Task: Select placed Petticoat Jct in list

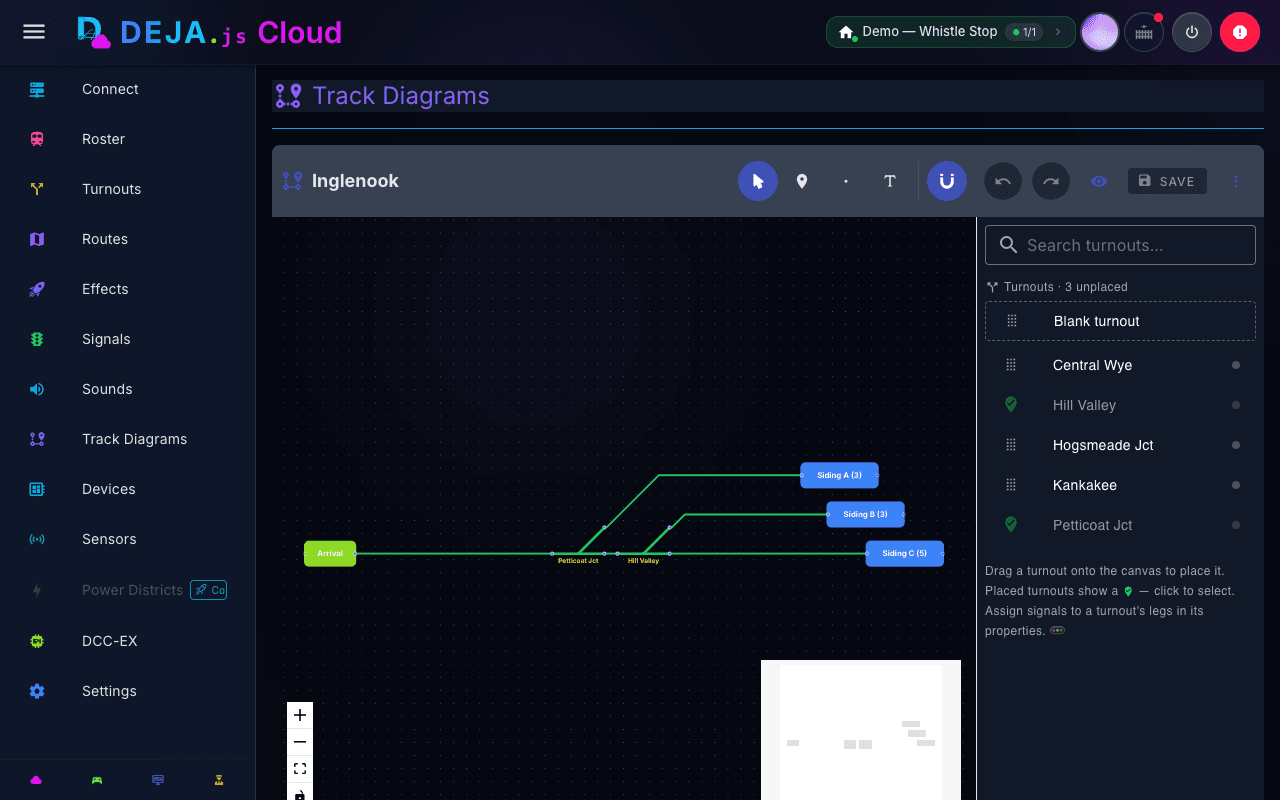Action: 1120,525
